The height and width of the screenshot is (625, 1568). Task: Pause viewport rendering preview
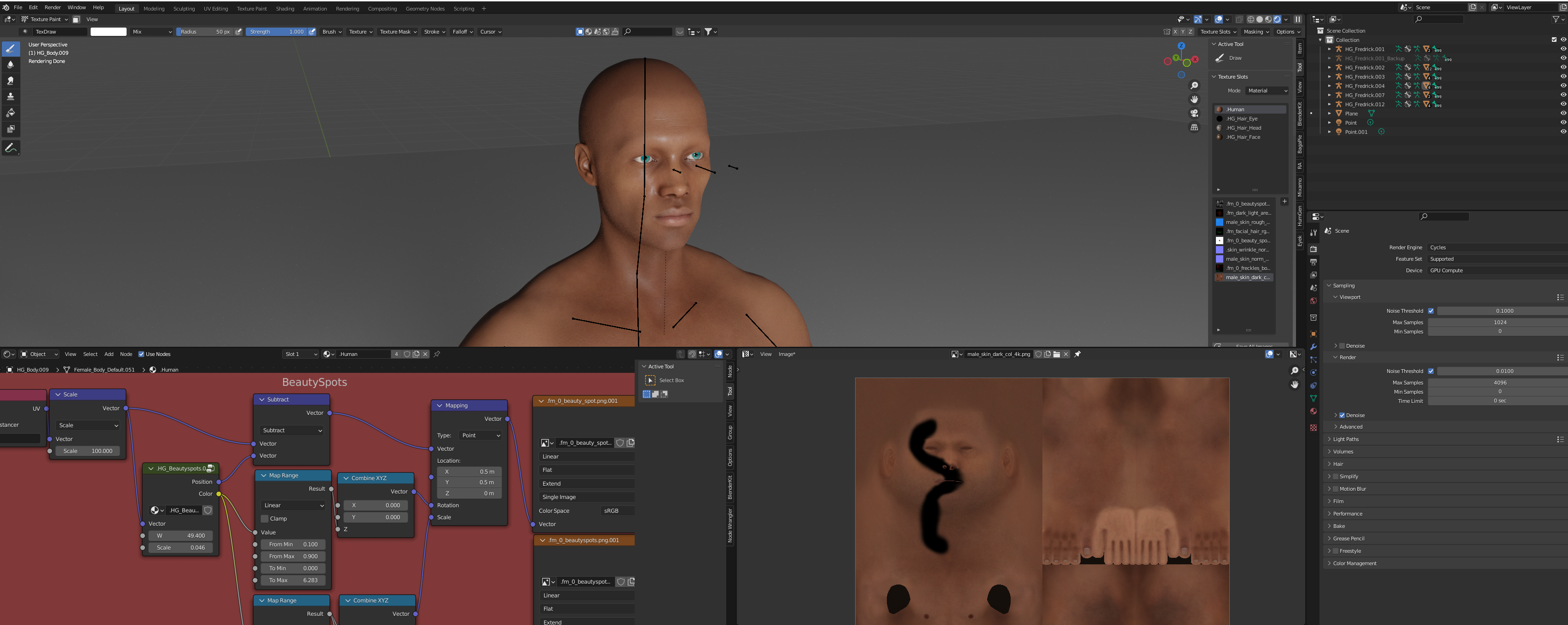click(1297, 19)
